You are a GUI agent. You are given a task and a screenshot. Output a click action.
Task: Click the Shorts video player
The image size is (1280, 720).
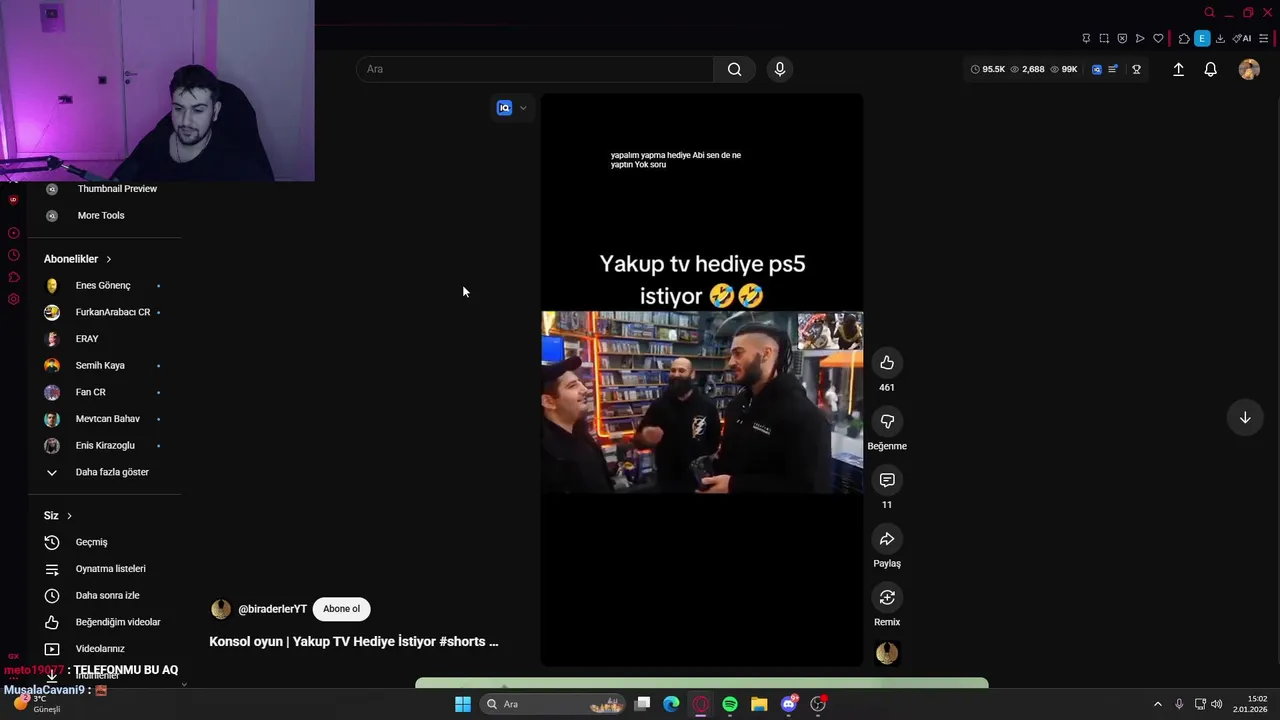tap(702, 380)
